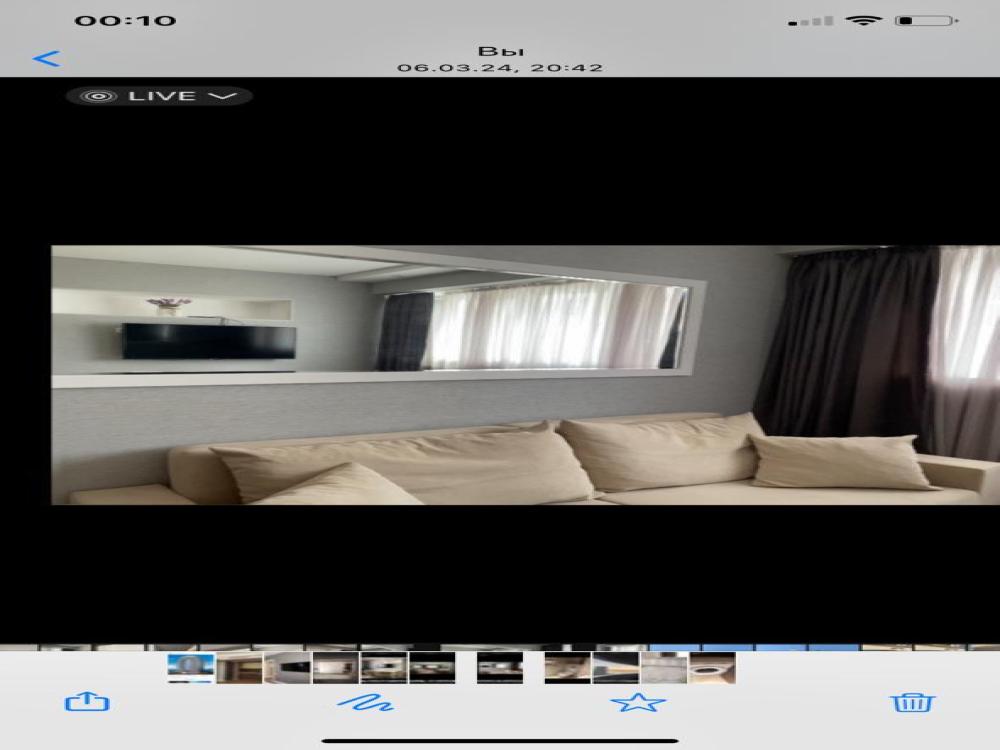Tap the 00:10 clock in status bar
This screenshot has height=750, width=1000.
[126, 21]
